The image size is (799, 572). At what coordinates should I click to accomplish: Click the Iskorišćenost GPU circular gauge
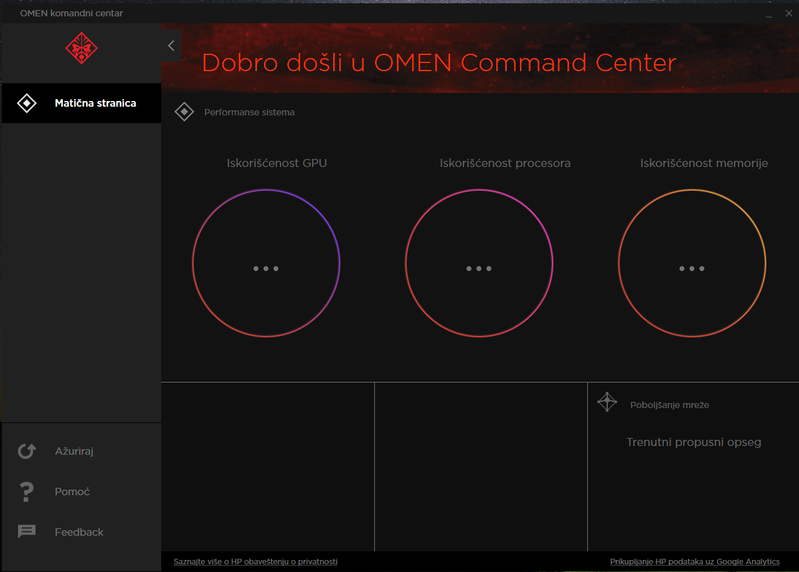266,264
